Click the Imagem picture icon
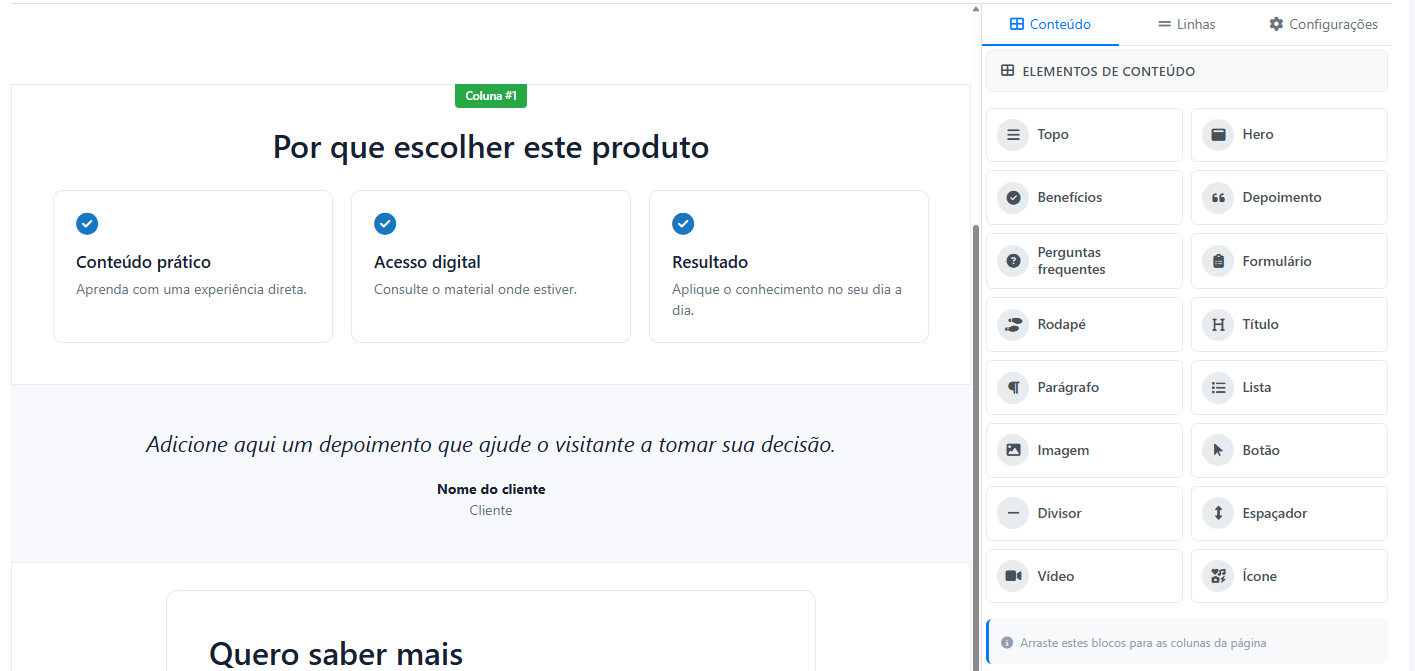This screenshot has height=671, width=1415. pyautogui.click(x=1013, y=450)
